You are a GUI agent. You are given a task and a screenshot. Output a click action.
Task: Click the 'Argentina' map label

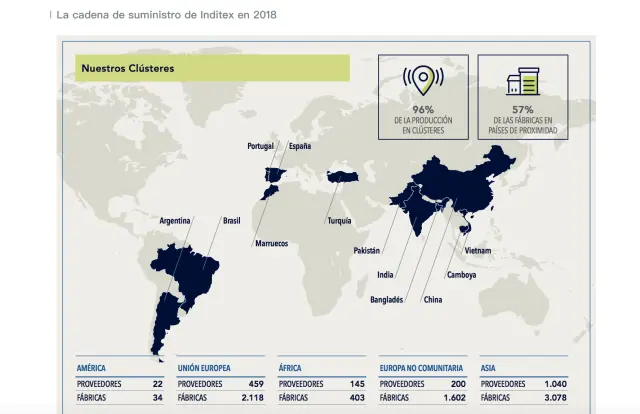pyautogui.click(x=175, y=221)
